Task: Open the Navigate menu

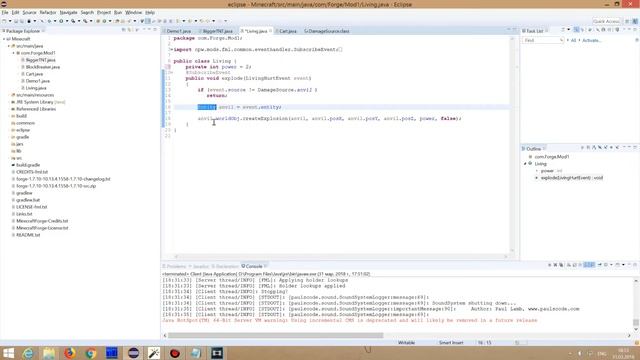Action: tap(68, 13)
